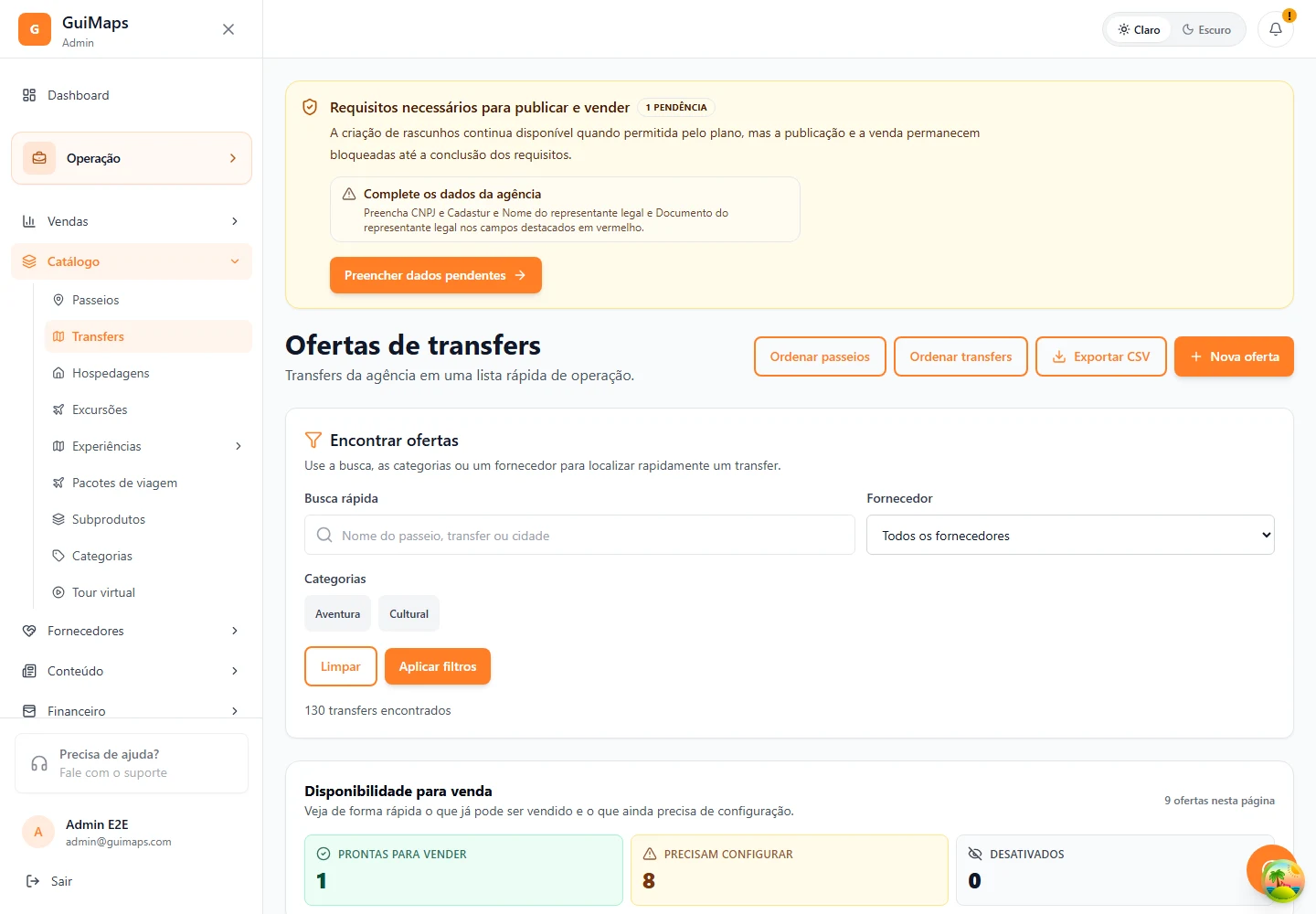Click the Limpar button
The image size is (1316, 914).
[341, 666]
